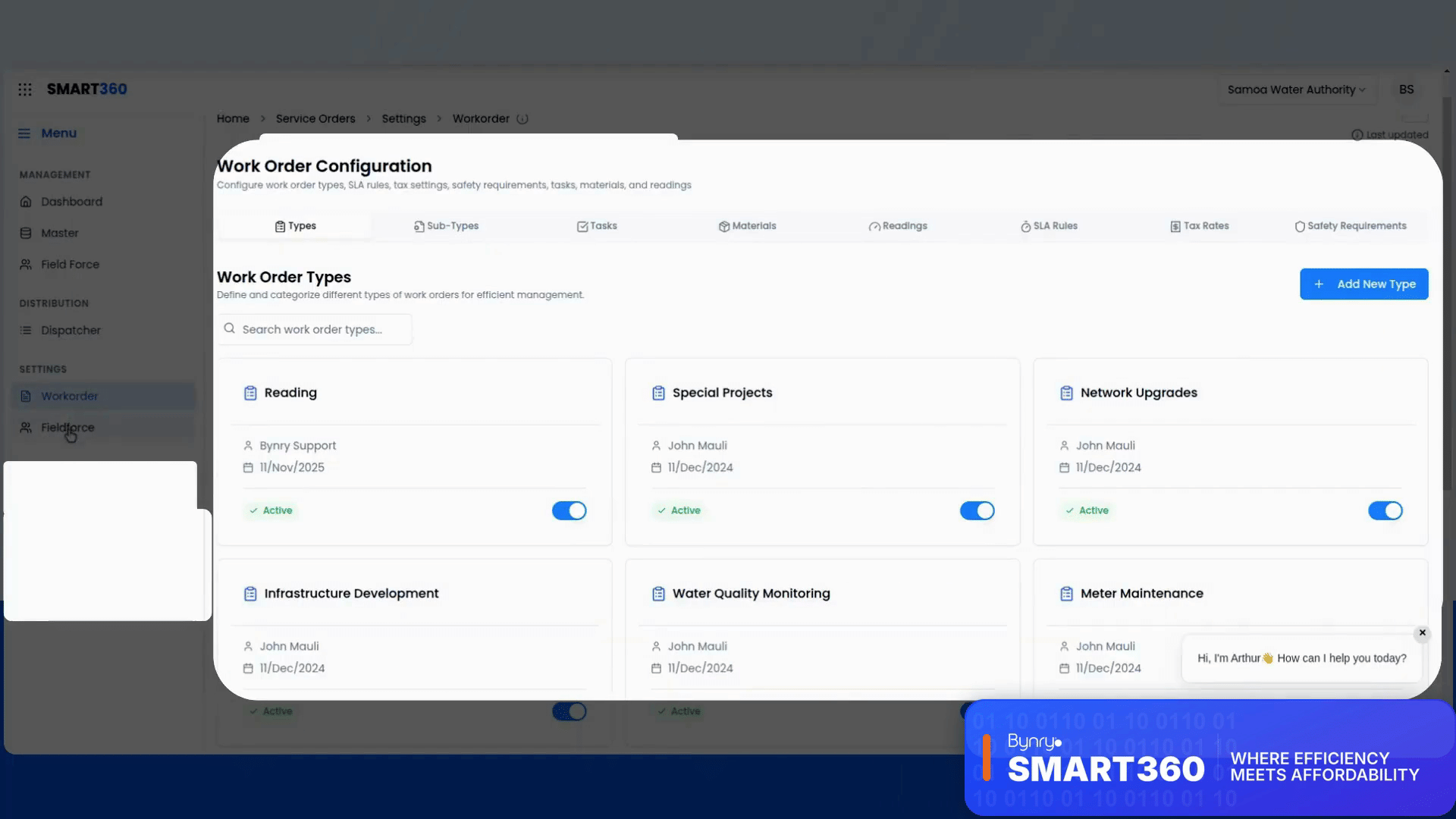Click the Field Force people icon under Management

26,265
